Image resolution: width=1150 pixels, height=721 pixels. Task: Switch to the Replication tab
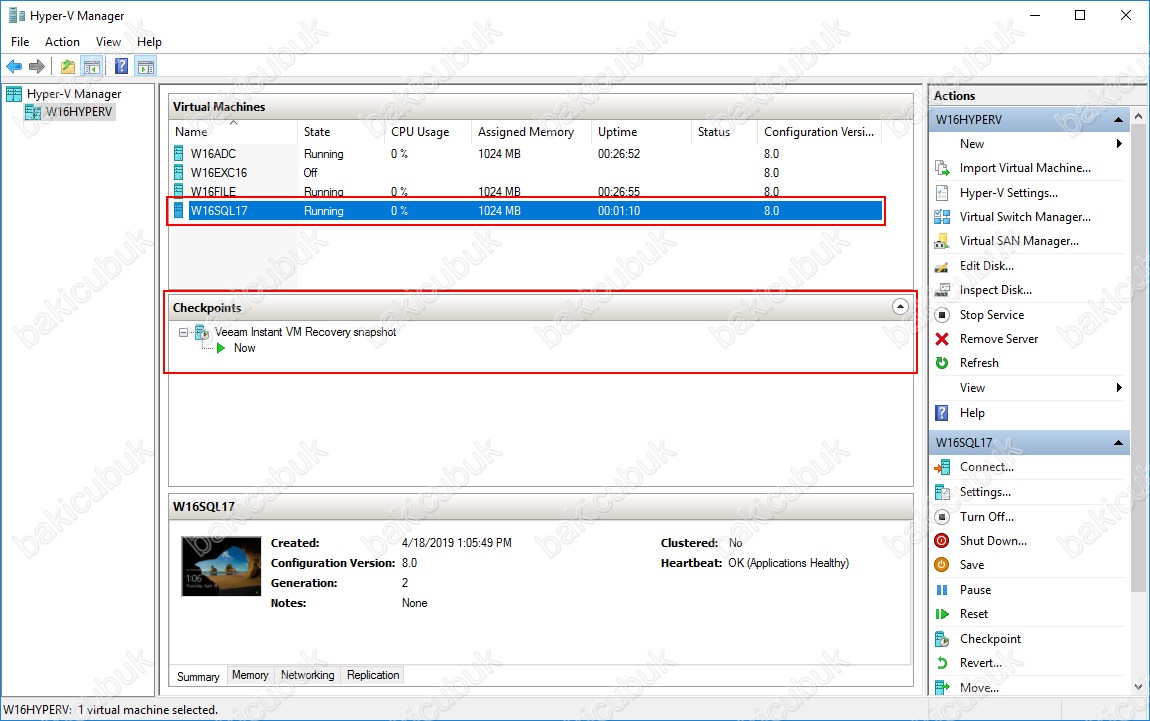tap(373, 675)
